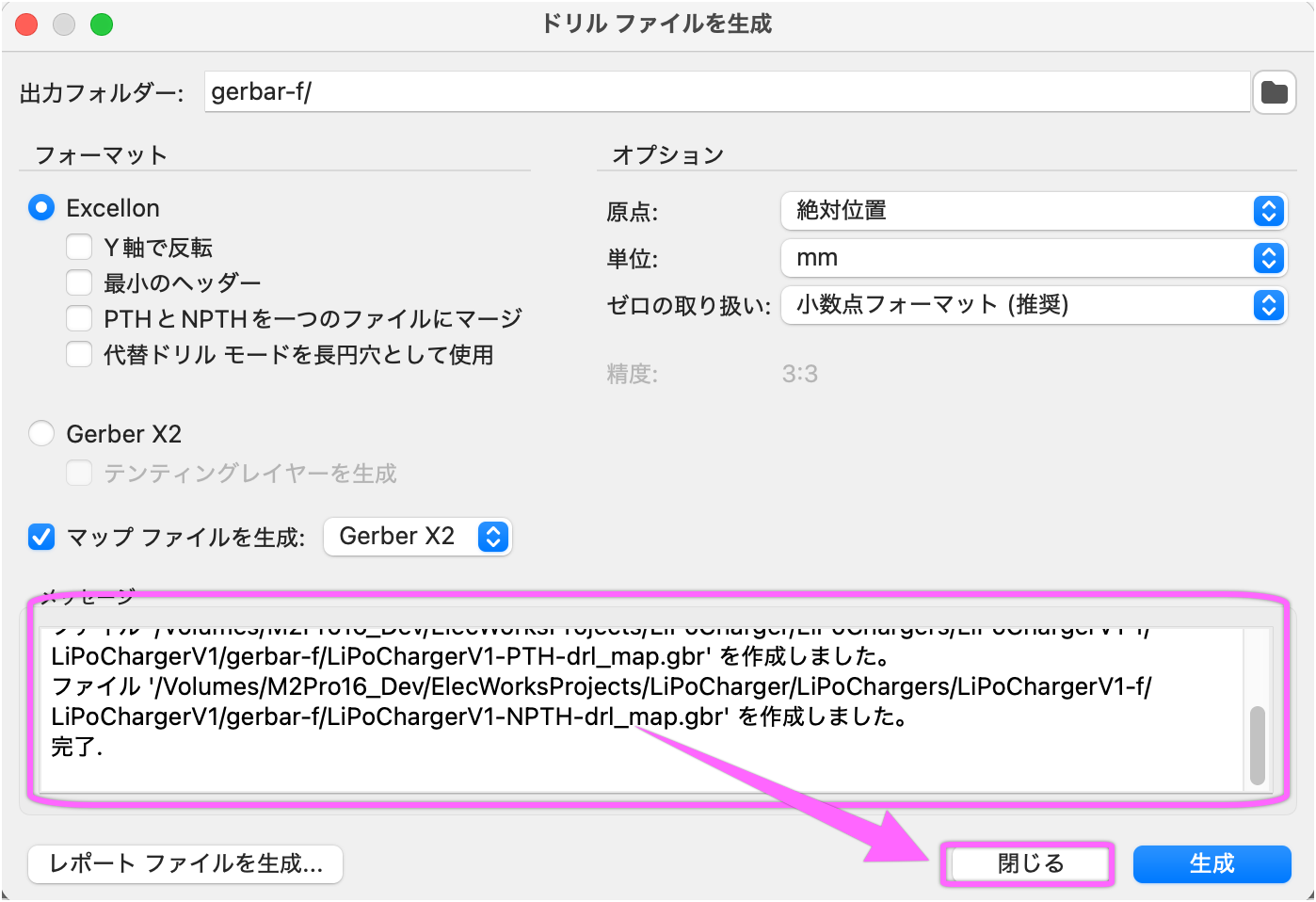Select the Gerber X2 format radio button
Screen dimensions: 1316x902
click(41, 434)
